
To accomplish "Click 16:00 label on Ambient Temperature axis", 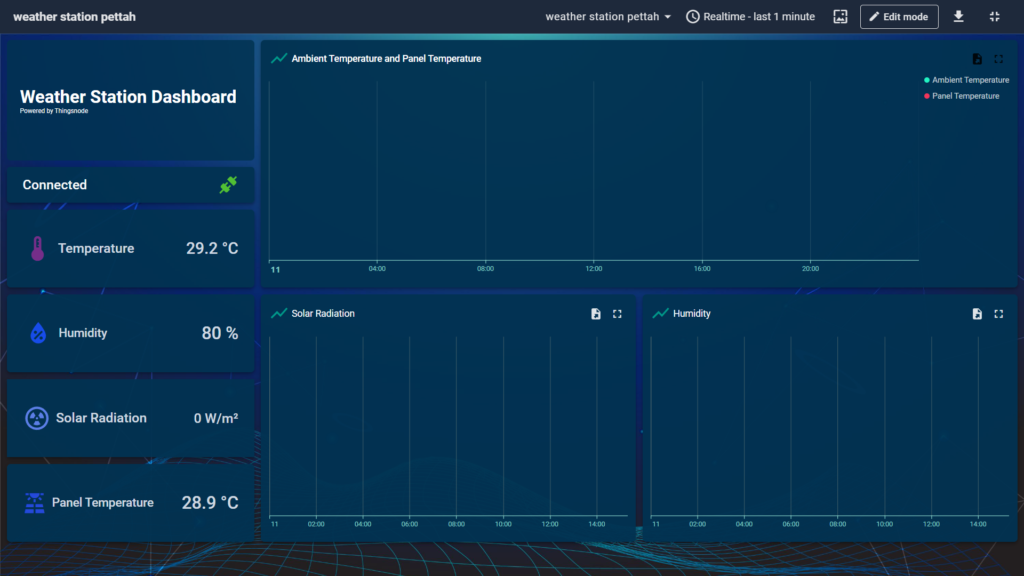I will 702,268.
